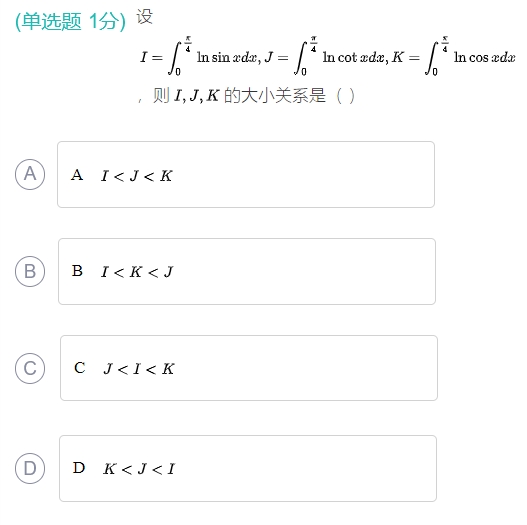This screenshot has height=525, width=527.
Task: Select the circular radio button B
Action: (30, 271)
